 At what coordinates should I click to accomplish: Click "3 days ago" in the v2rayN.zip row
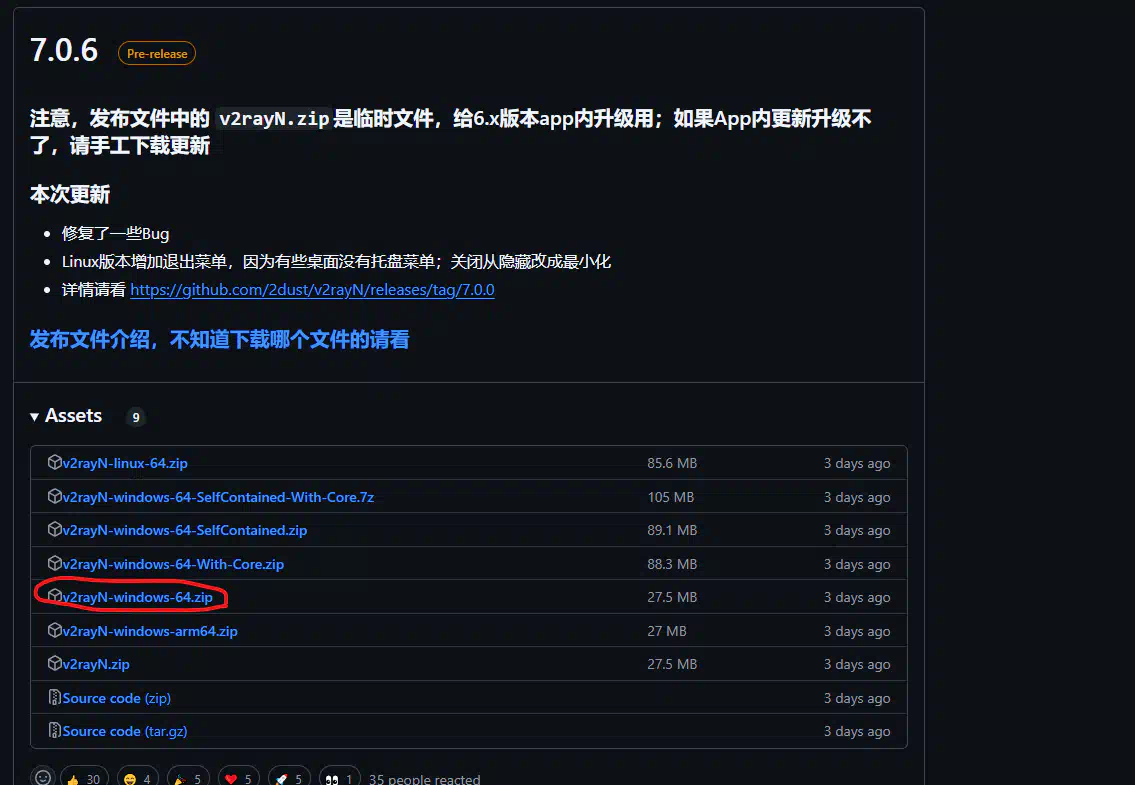(857, 665)
